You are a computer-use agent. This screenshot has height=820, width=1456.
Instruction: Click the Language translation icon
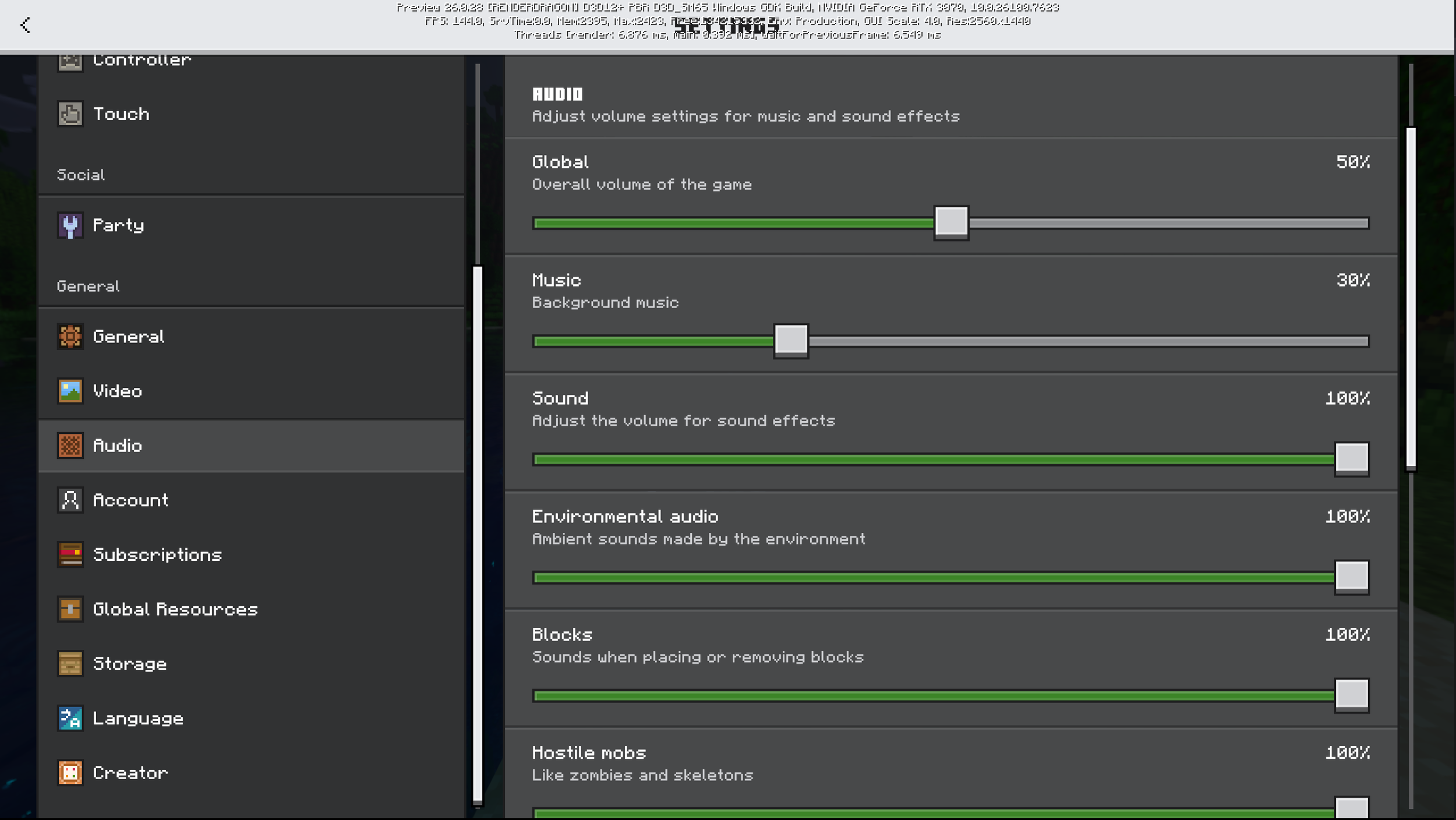click(70, 719)
